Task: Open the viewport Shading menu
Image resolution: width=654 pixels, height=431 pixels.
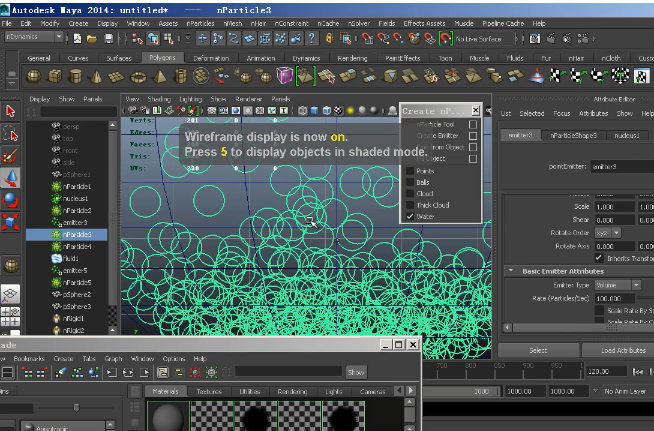Action: 159,99
